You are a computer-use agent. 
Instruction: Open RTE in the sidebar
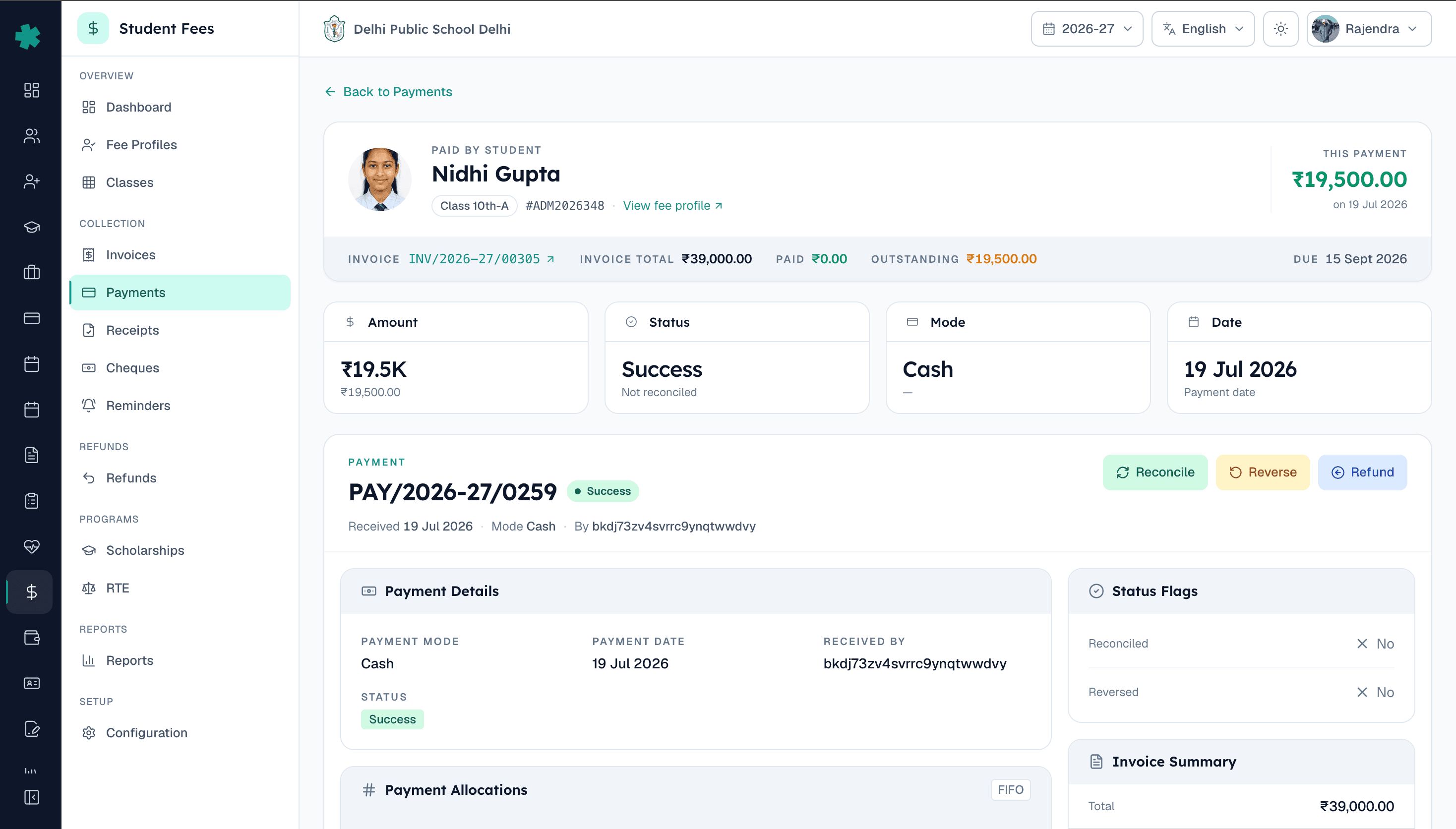[x=180, y=588]
